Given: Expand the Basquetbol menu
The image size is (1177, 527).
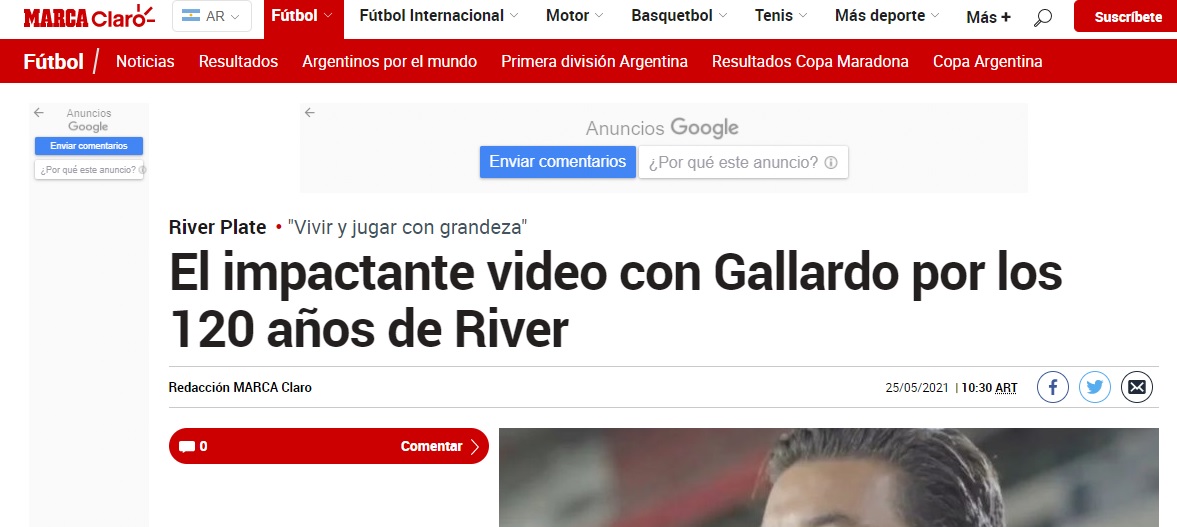Looking at the screenshot, I should pyautogui.click(x=679, y=16).
